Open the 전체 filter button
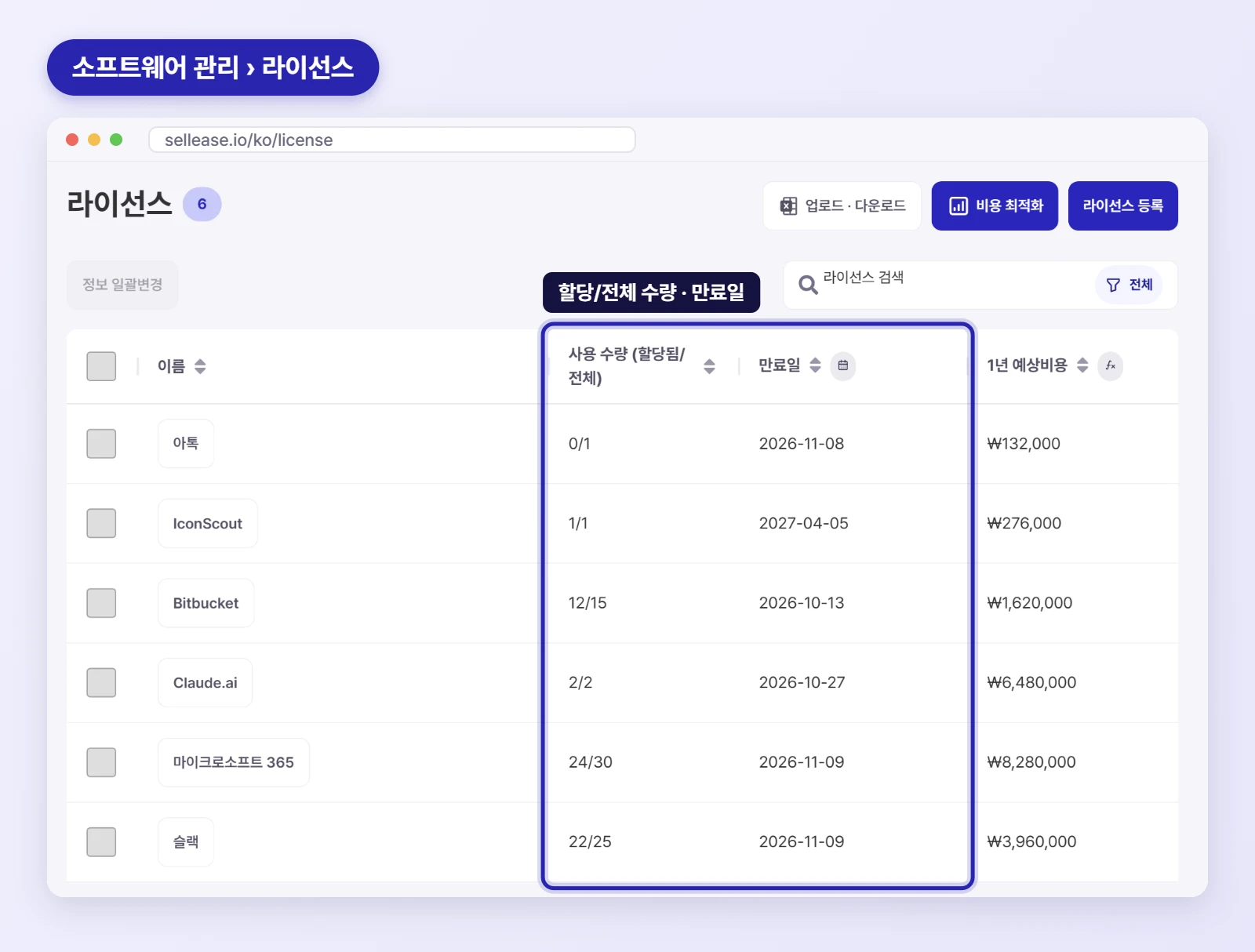Viewport: 1255px width, 952px height. click(x=1129, y=285)
